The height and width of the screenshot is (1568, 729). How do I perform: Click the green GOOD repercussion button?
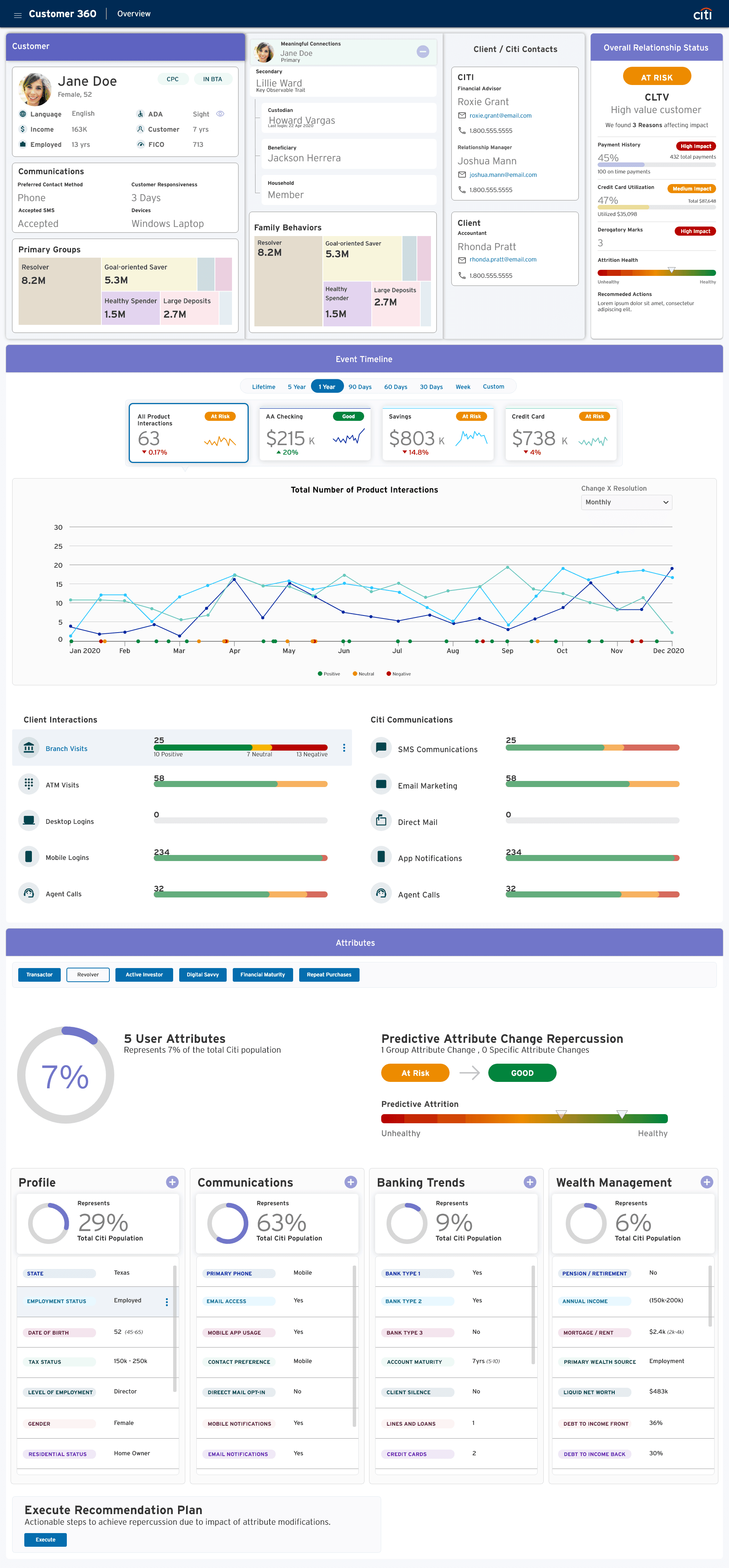click(x=522, y=1072)
